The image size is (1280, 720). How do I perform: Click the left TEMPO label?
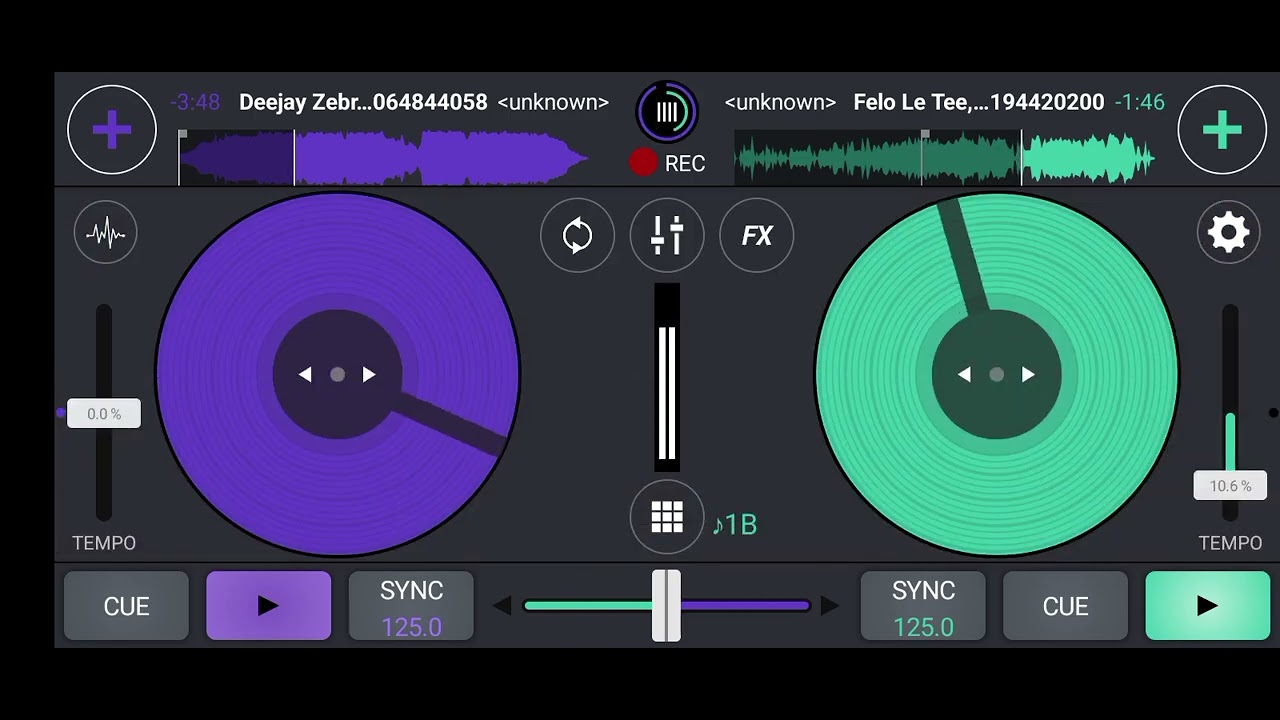tap(104, 543)
